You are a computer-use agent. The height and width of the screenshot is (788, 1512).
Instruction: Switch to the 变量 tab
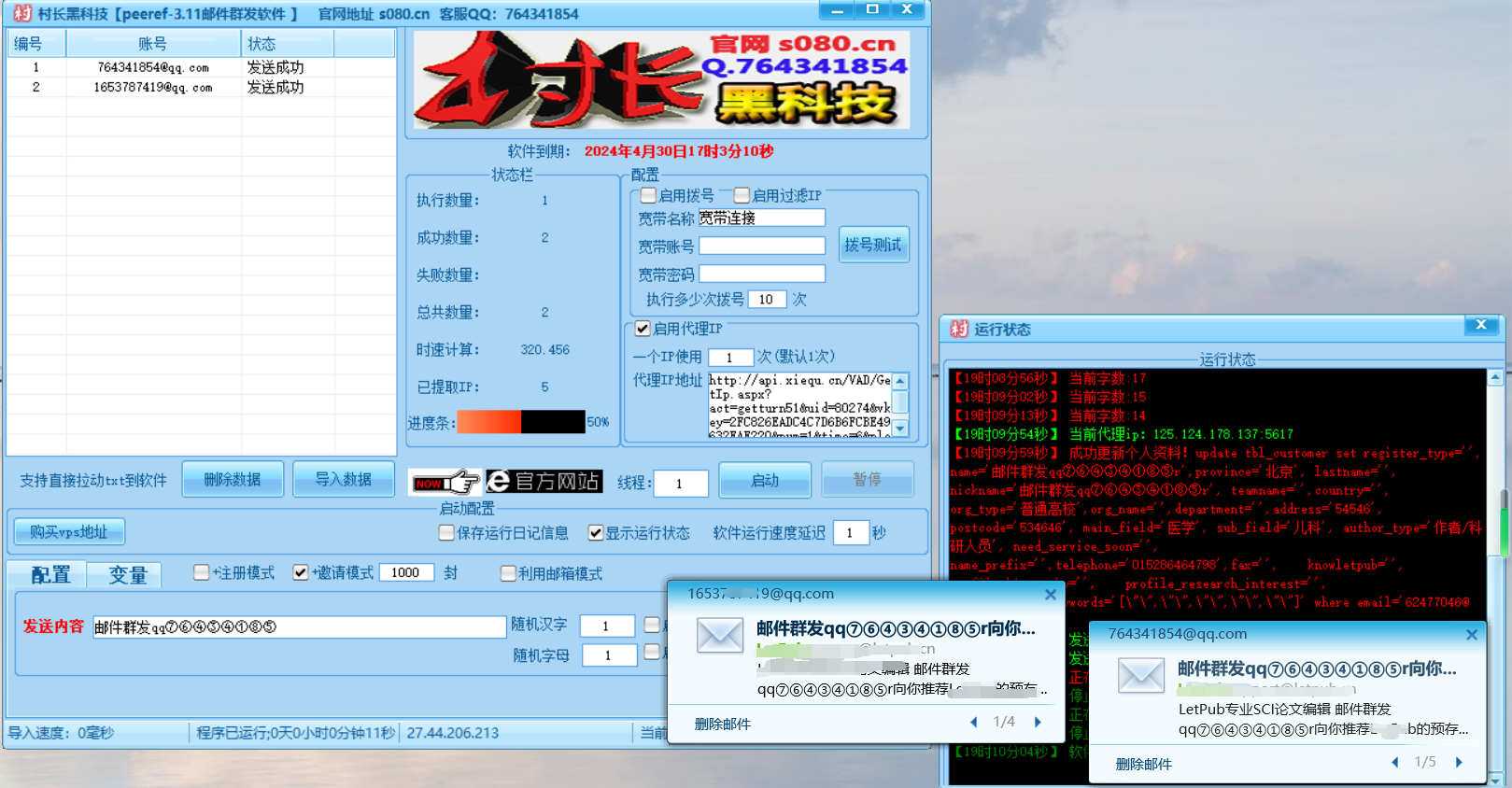click(x=125, y=574)
